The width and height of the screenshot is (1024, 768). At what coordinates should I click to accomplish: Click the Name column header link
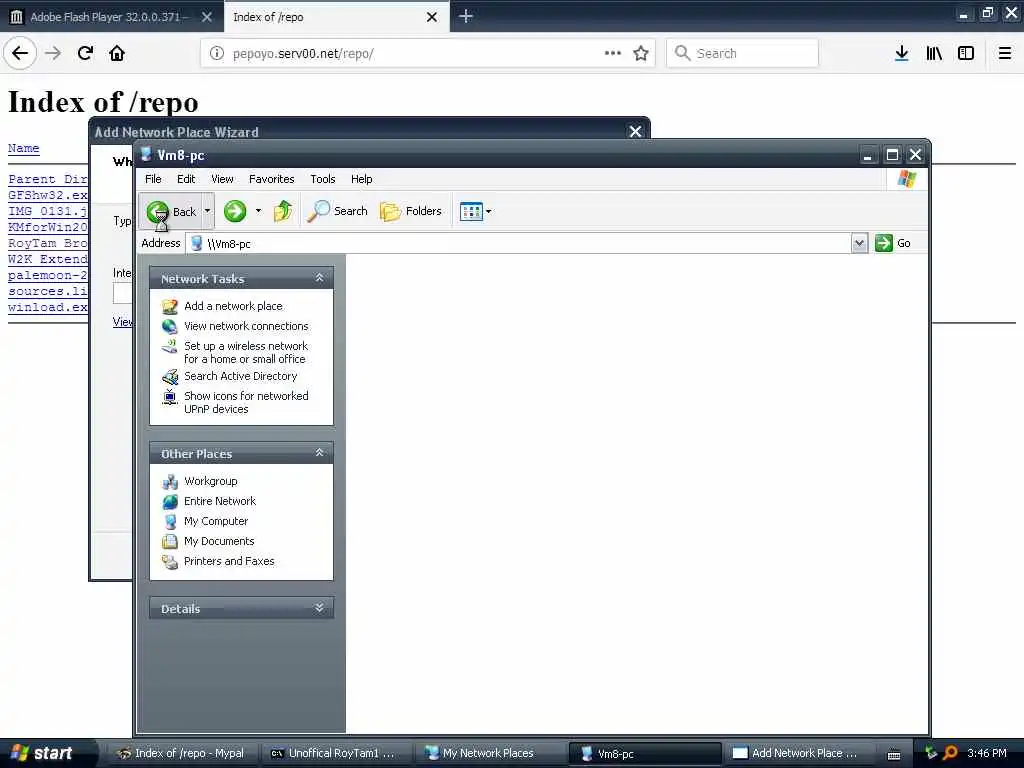[24, 148]
